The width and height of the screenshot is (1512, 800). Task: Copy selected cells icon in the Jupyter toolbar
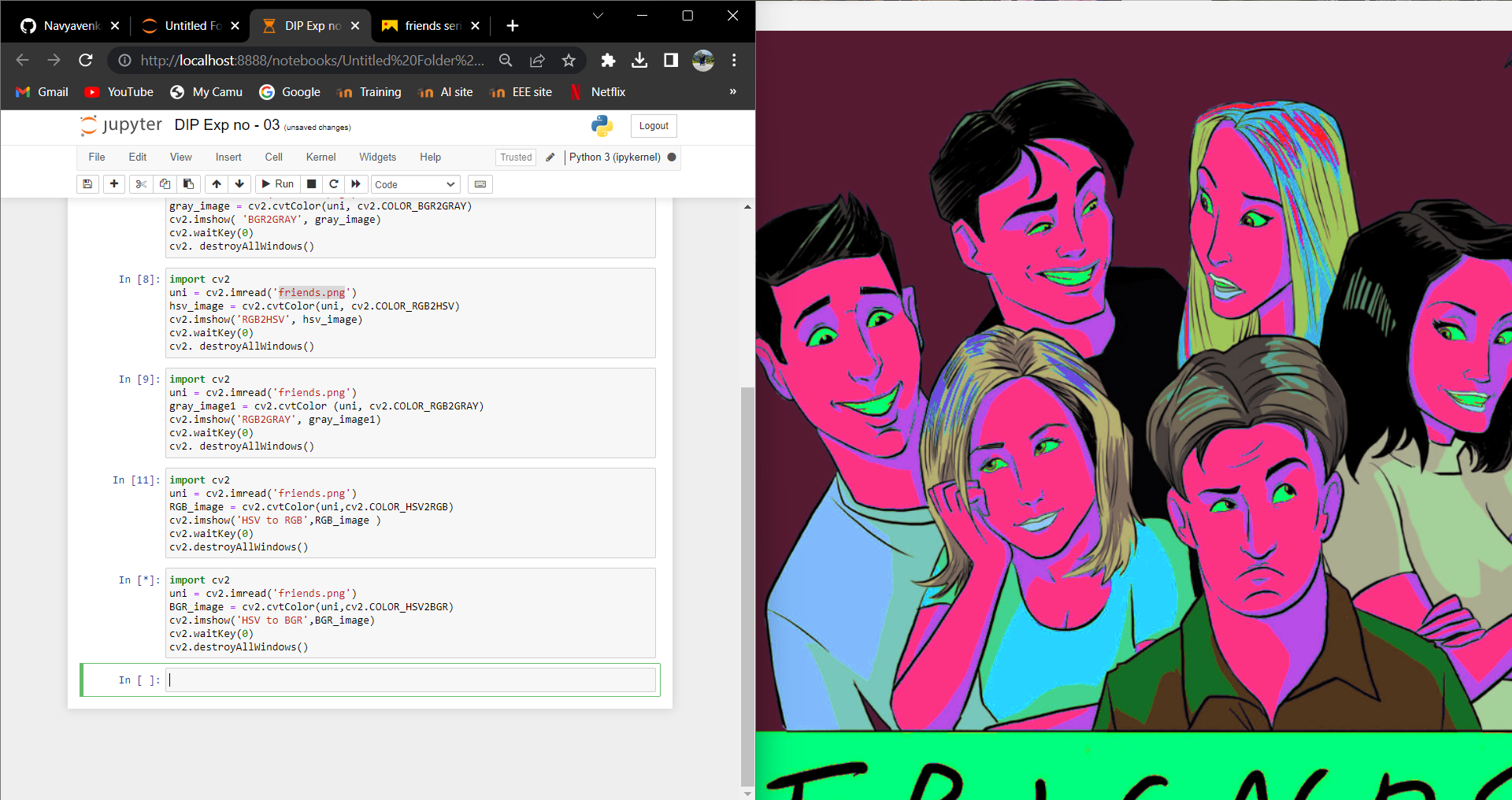(165, 184)
